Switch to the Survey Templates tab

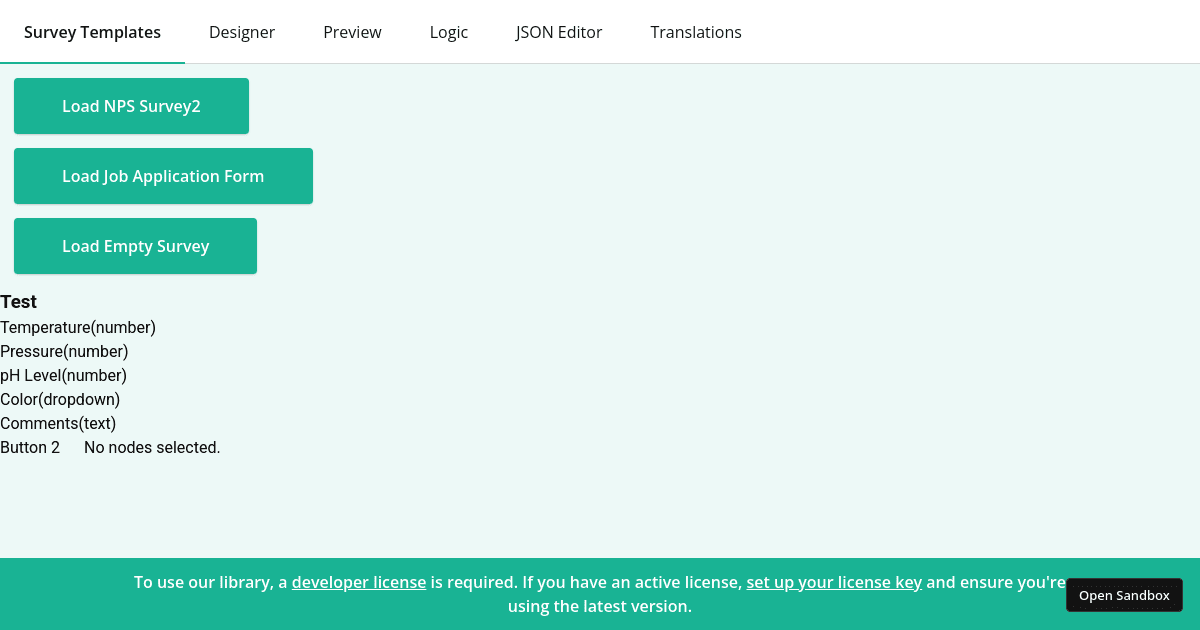pyautogui.click(x=92, y=32)
